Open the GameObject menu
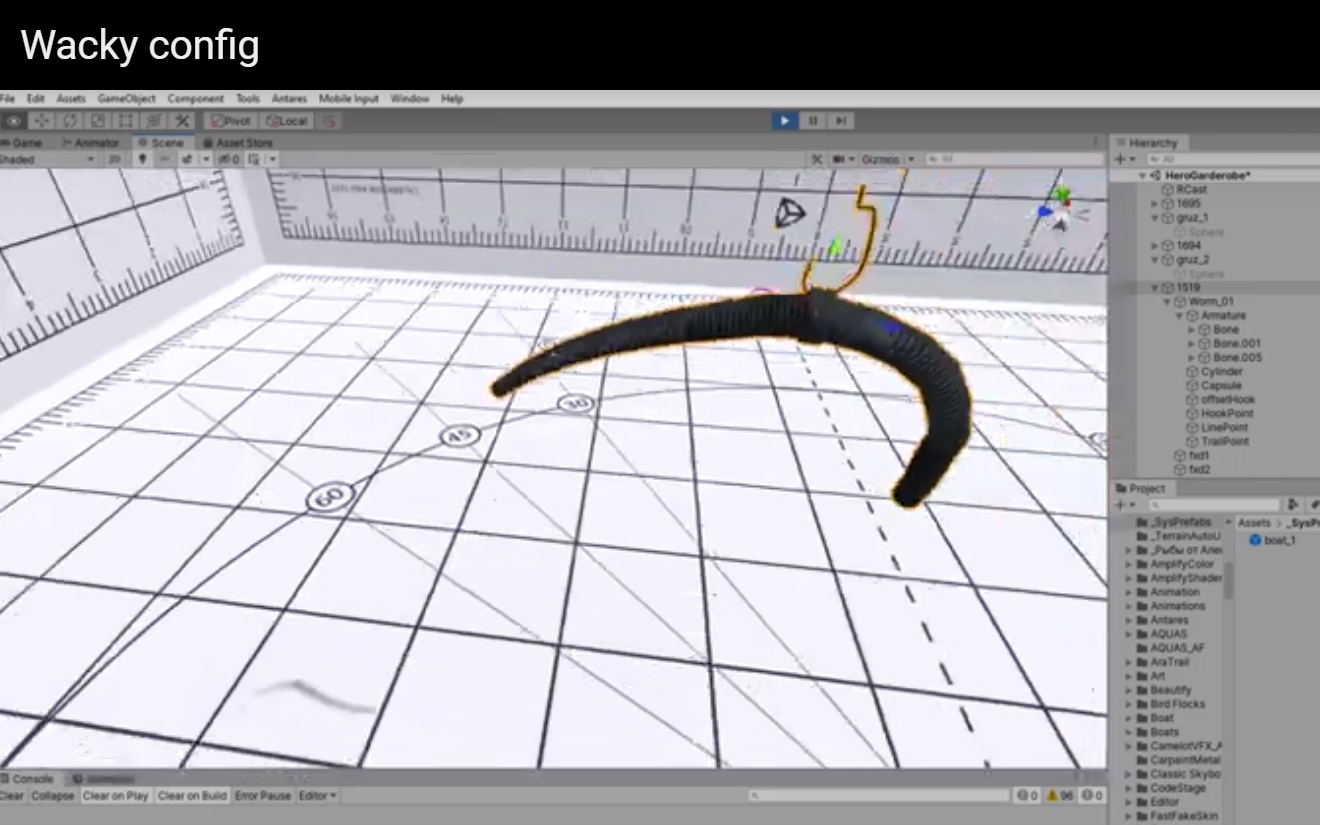 (126, 99)
